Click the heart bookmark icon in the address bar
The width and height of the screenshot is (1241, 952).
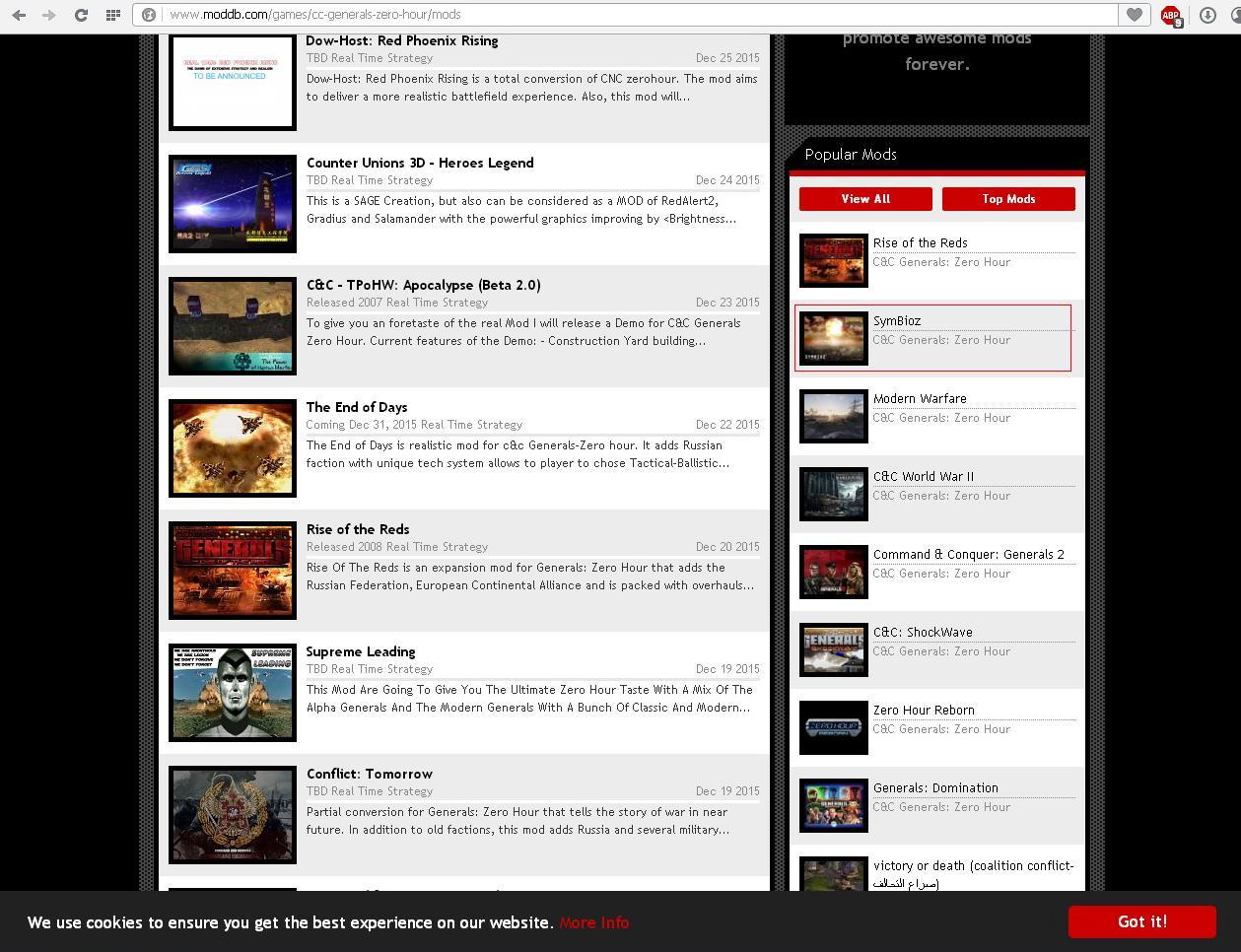tap(1135, 15)
